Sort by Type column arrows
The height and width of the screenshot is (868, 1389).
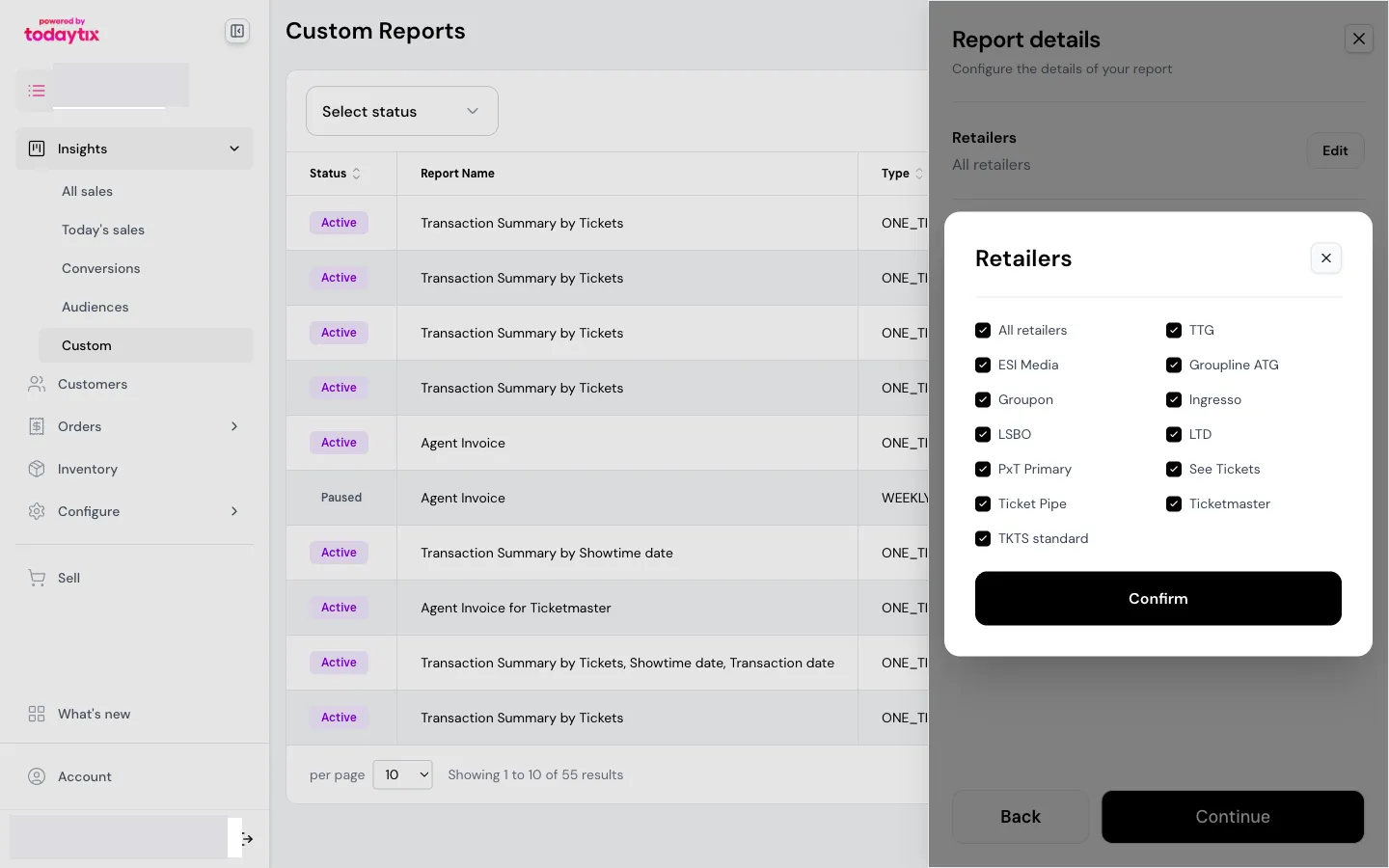[918, 174]
